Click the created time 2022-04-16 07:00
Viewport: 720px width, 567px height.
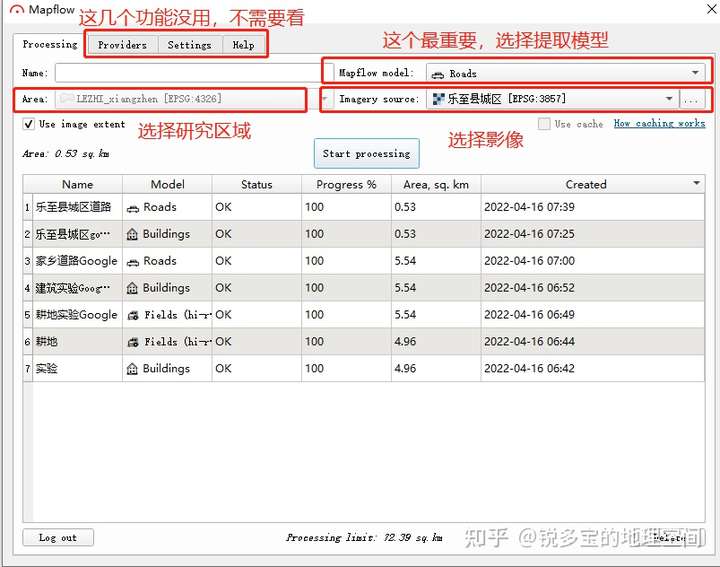(529, 261)
